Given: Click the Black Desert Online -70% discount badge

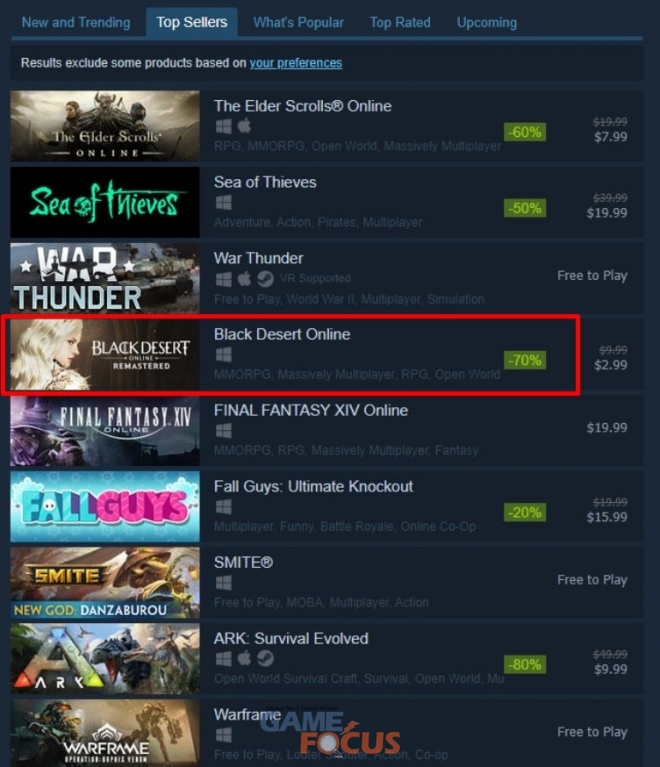Looking at the screenshot, I should pos(525,361).
